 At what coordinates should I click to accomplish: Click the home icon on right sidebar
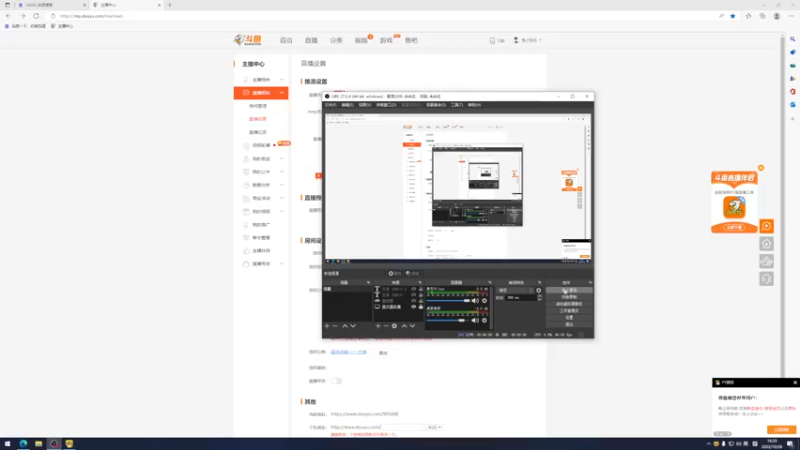(x=766, y=244)
